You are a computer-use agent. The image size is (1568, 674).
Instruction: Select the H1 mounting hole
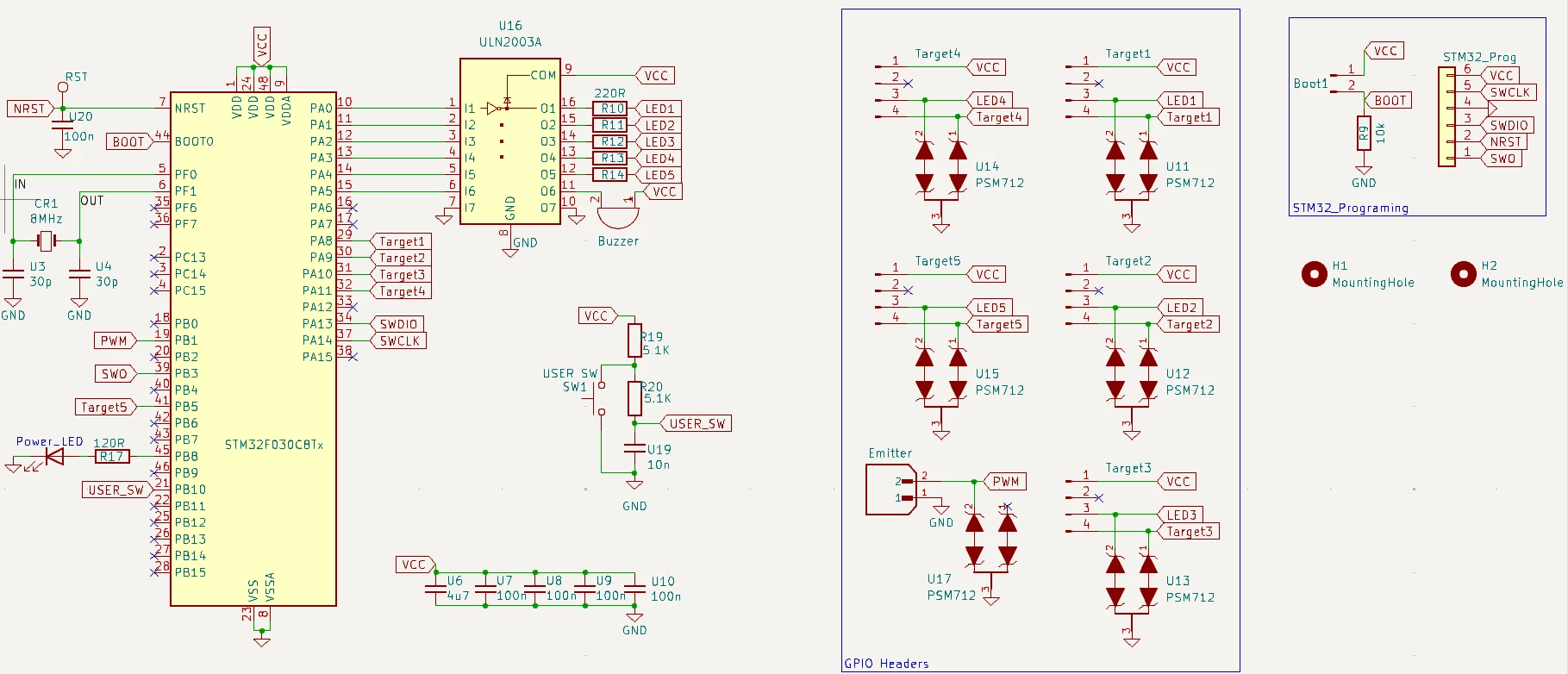pyautogui.click(x=1314, y=274)
